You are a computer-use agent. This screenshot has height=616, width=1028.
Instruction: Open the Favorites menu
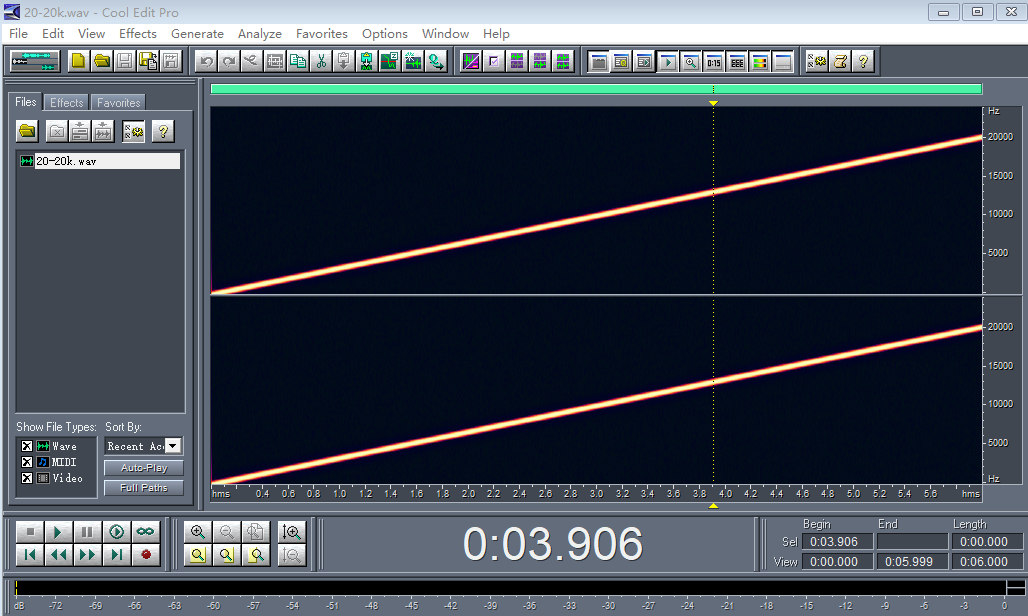click(321, 33)
